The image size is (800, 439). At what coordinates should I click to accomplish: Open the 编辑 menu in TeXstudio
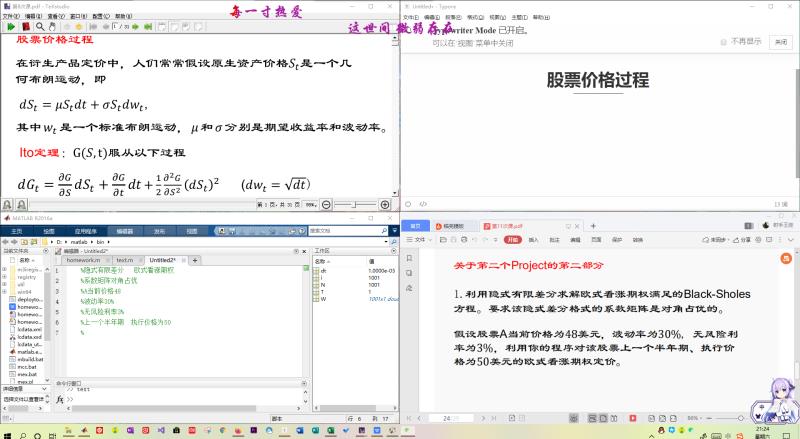tap(33, 16)
